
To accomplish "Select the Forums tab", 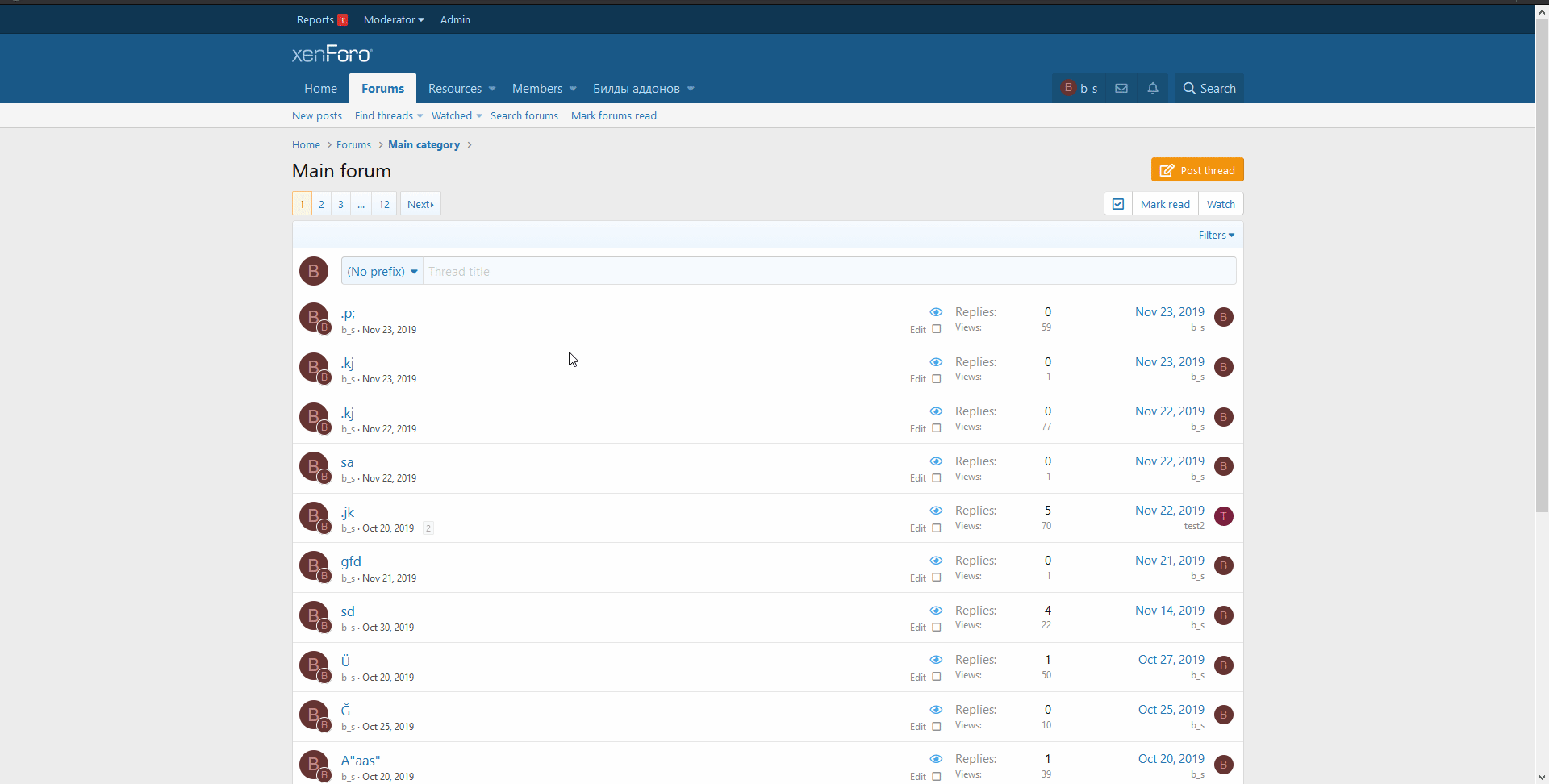I will 382,89.
